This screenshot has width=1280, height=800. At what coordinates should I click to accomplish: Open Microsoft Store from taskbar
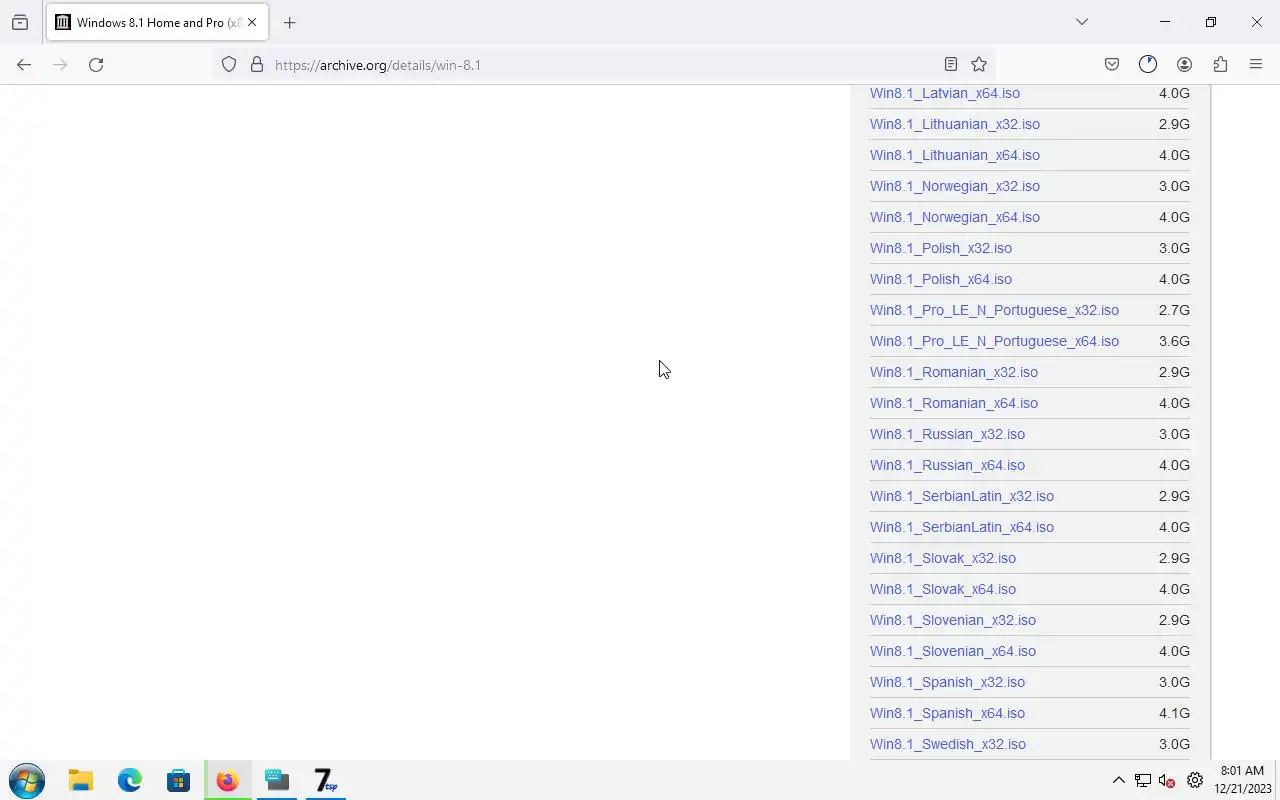coord(178,780)
